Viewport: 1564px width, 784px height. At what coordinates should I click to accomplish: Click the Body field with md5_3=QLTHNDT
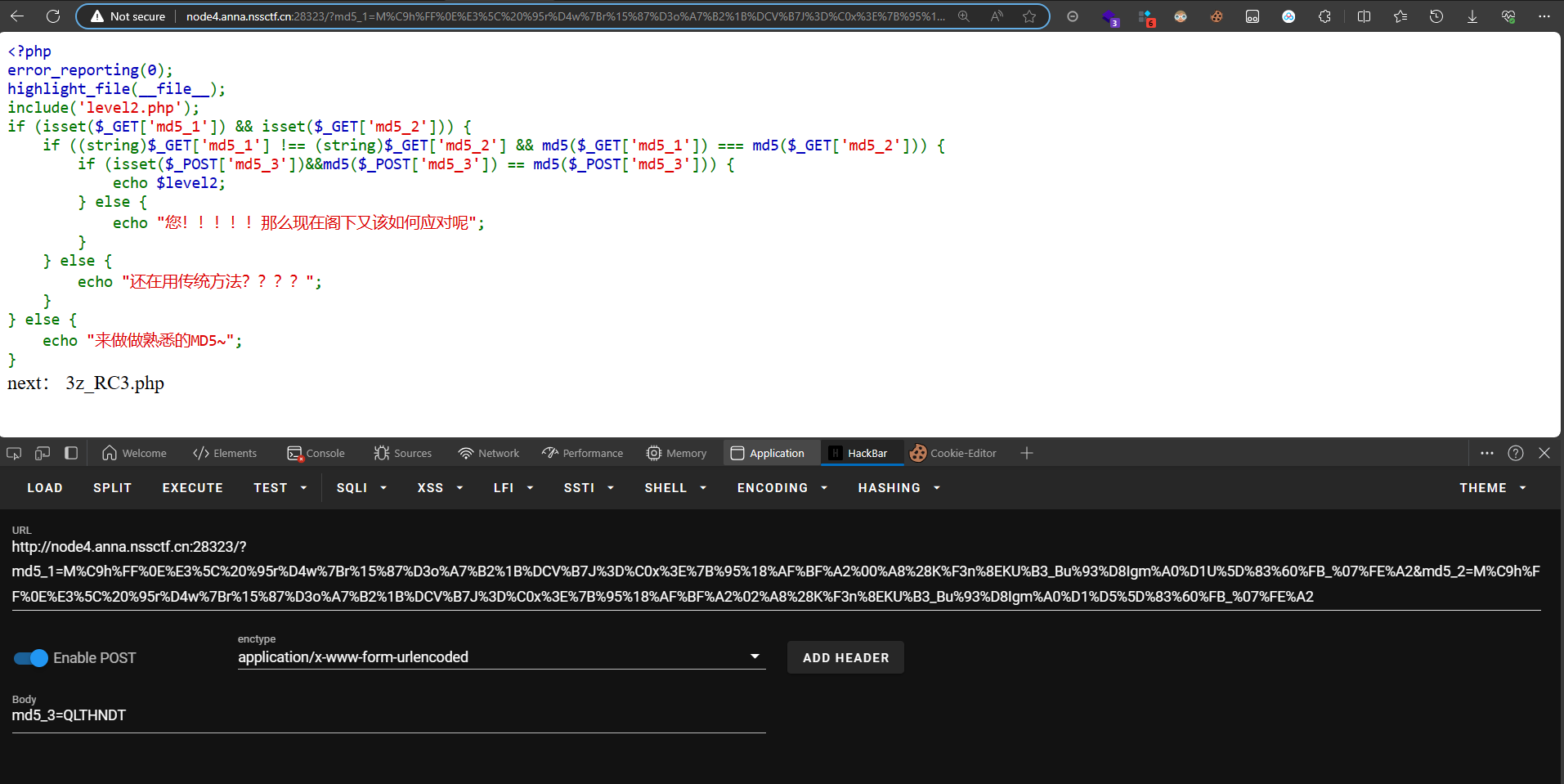click(388, 715)
